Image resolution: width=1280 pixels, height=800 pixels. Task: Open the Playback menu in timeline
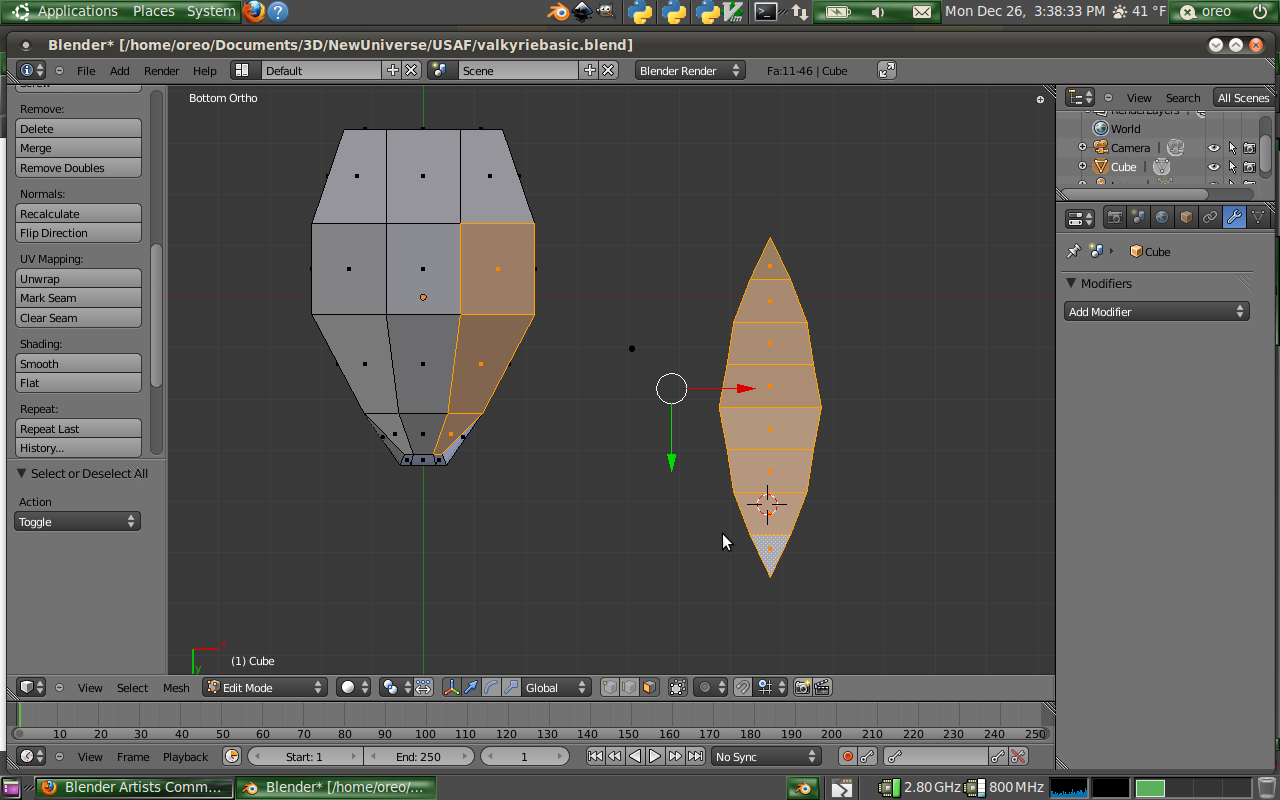click(x=185, y=757)
